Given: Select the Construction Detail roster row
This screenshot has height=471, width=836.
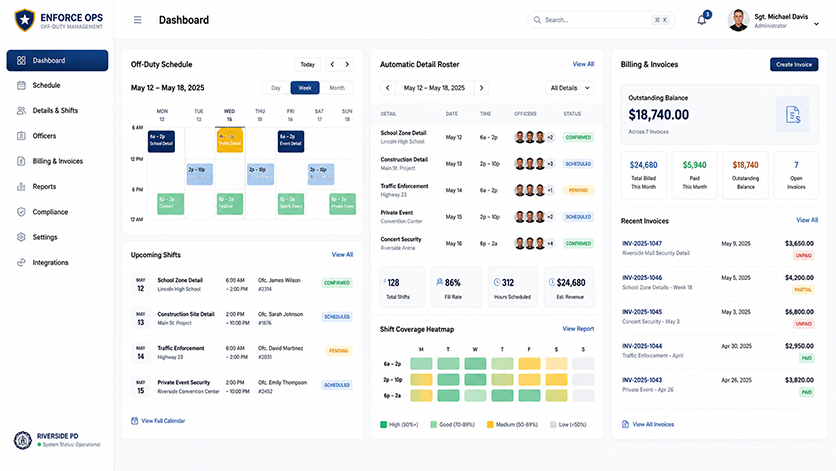Looking at the screenshot, I should [x=487, y=164].
